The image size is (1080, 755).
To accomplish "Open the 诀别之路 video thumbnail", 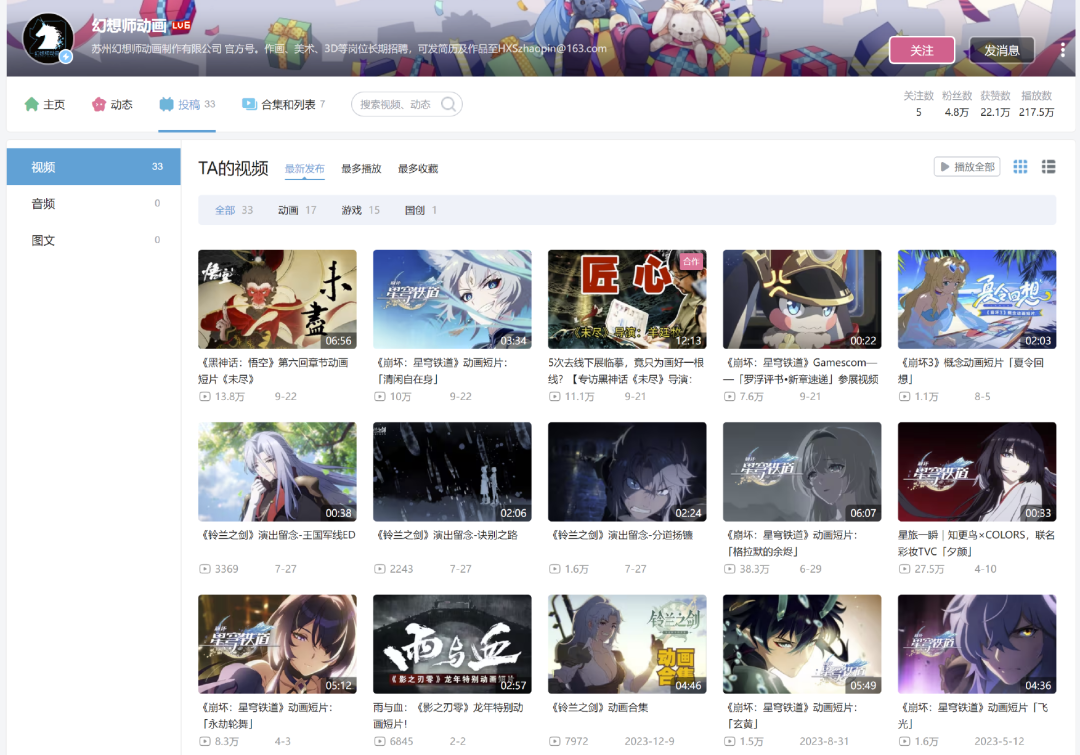I will click(x=453, y=472).
